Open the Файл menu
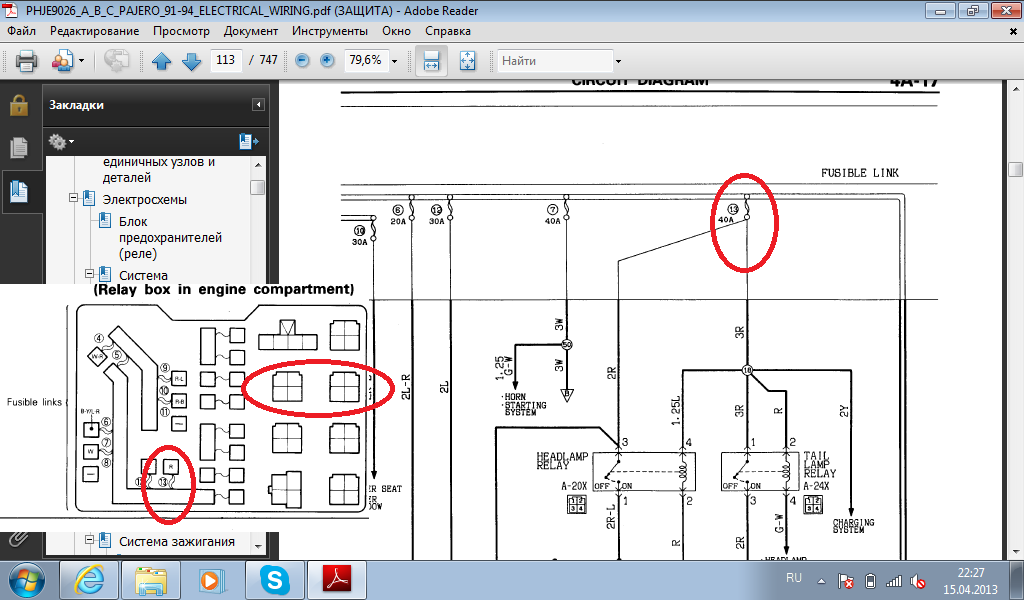1024x600 pixels. 22,31
